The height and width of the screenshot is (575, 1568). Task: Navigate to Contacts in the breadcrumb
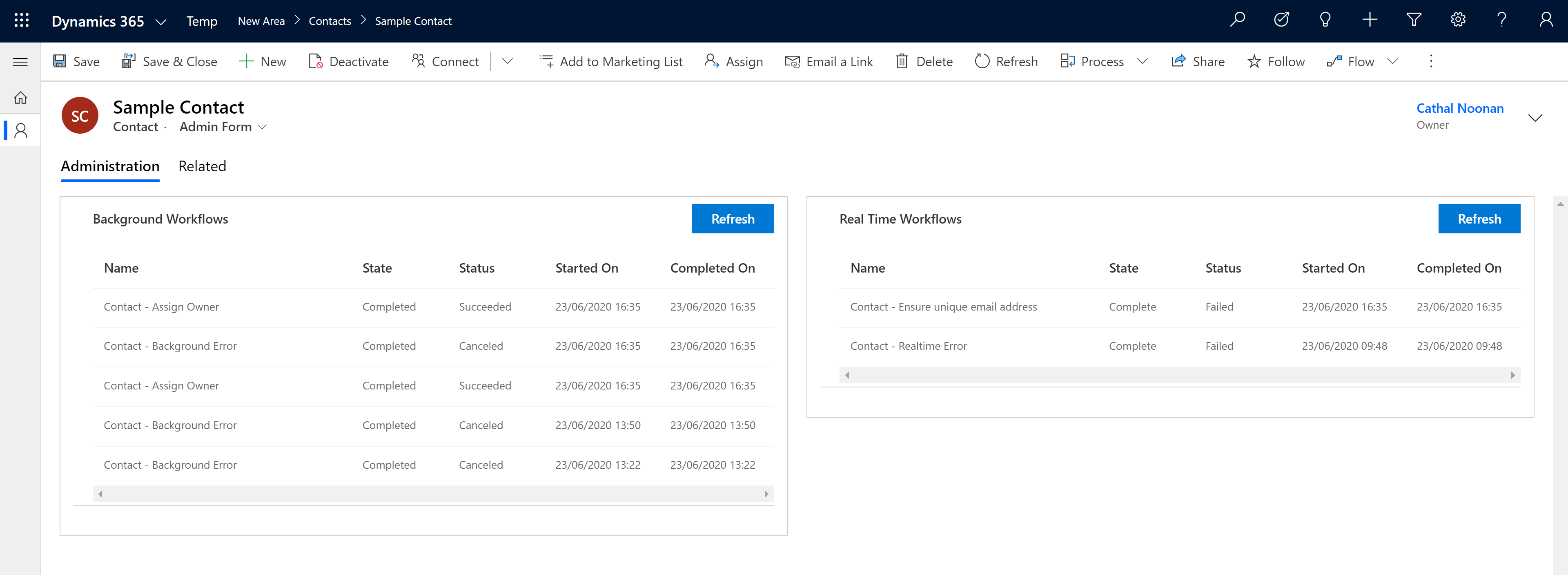(x=330, y=21)
